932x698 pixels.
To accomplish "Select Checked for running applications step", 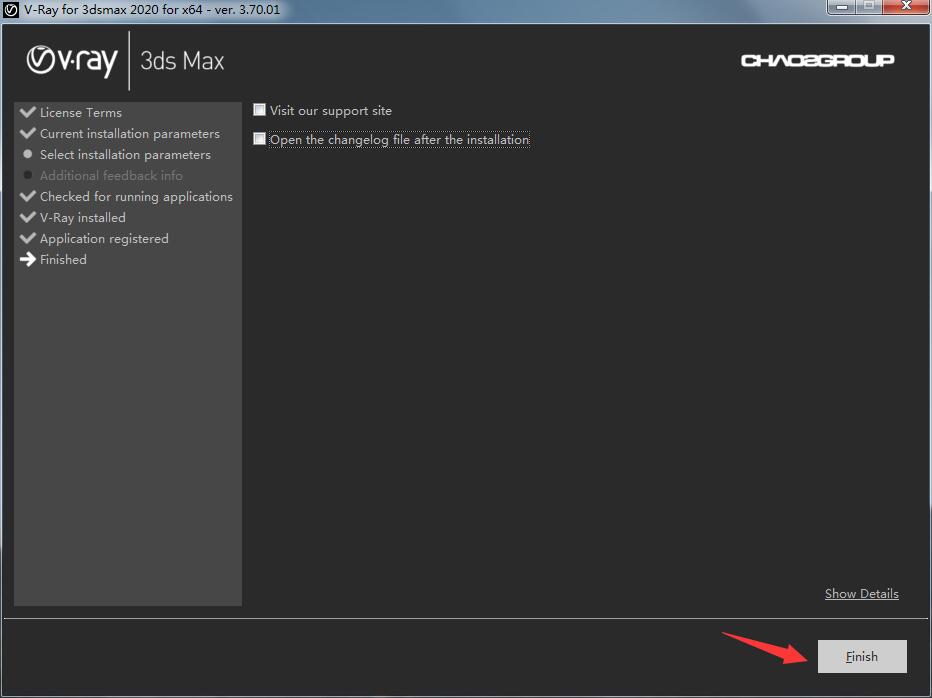I will coord(136,196).
